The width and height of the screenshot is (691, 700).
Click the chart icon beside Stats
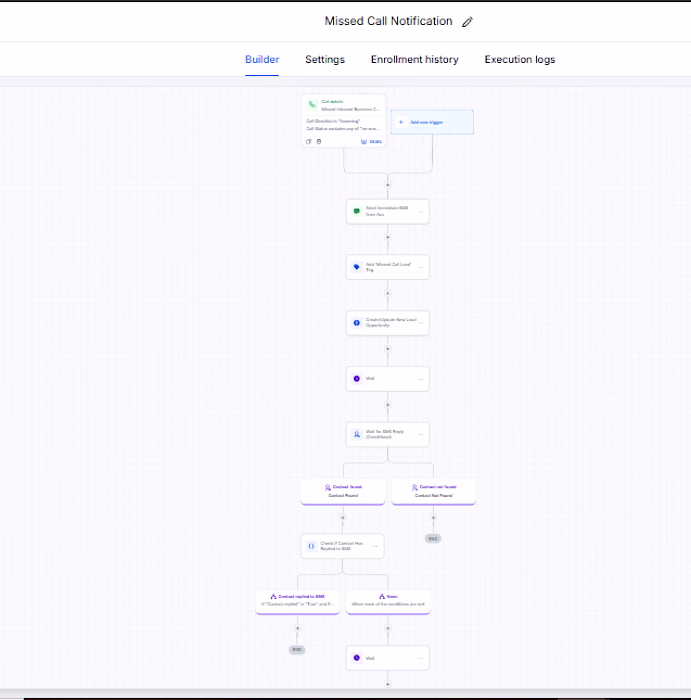click(364, 142)
